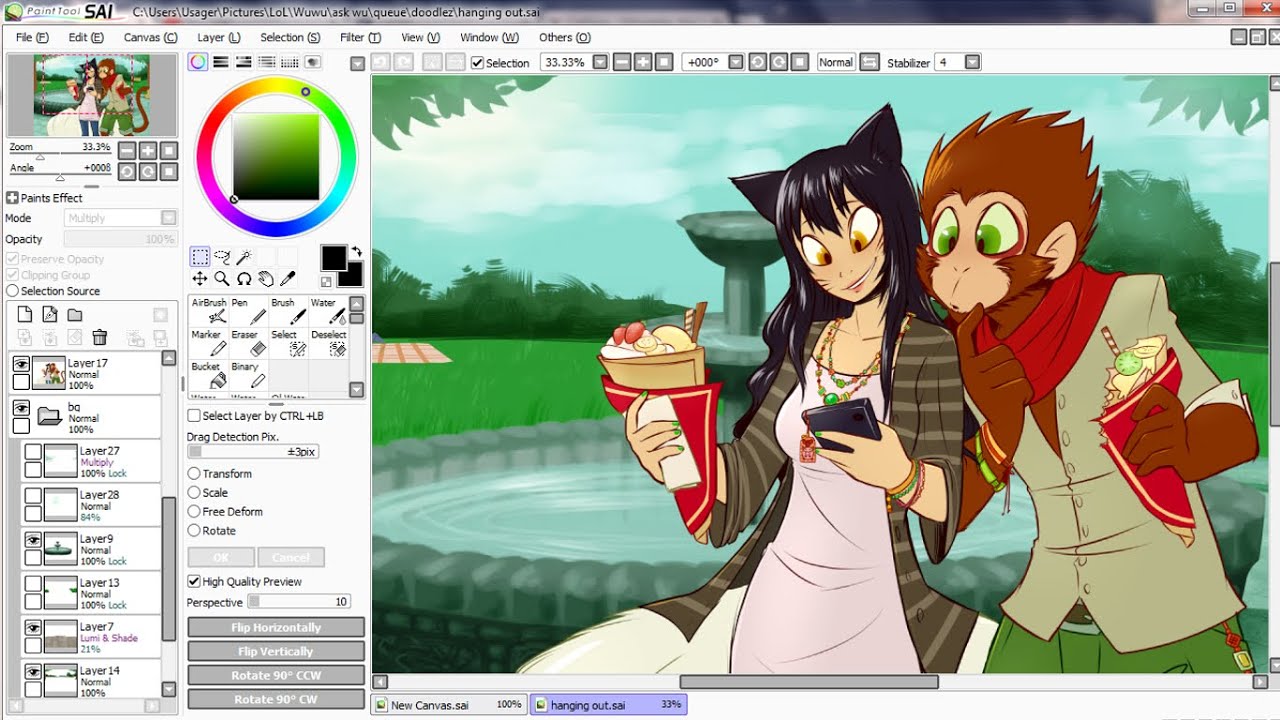Hide Layer7 using its eye icon
Viewport: 1280px width, 720px height.
[x=33, y=627]
